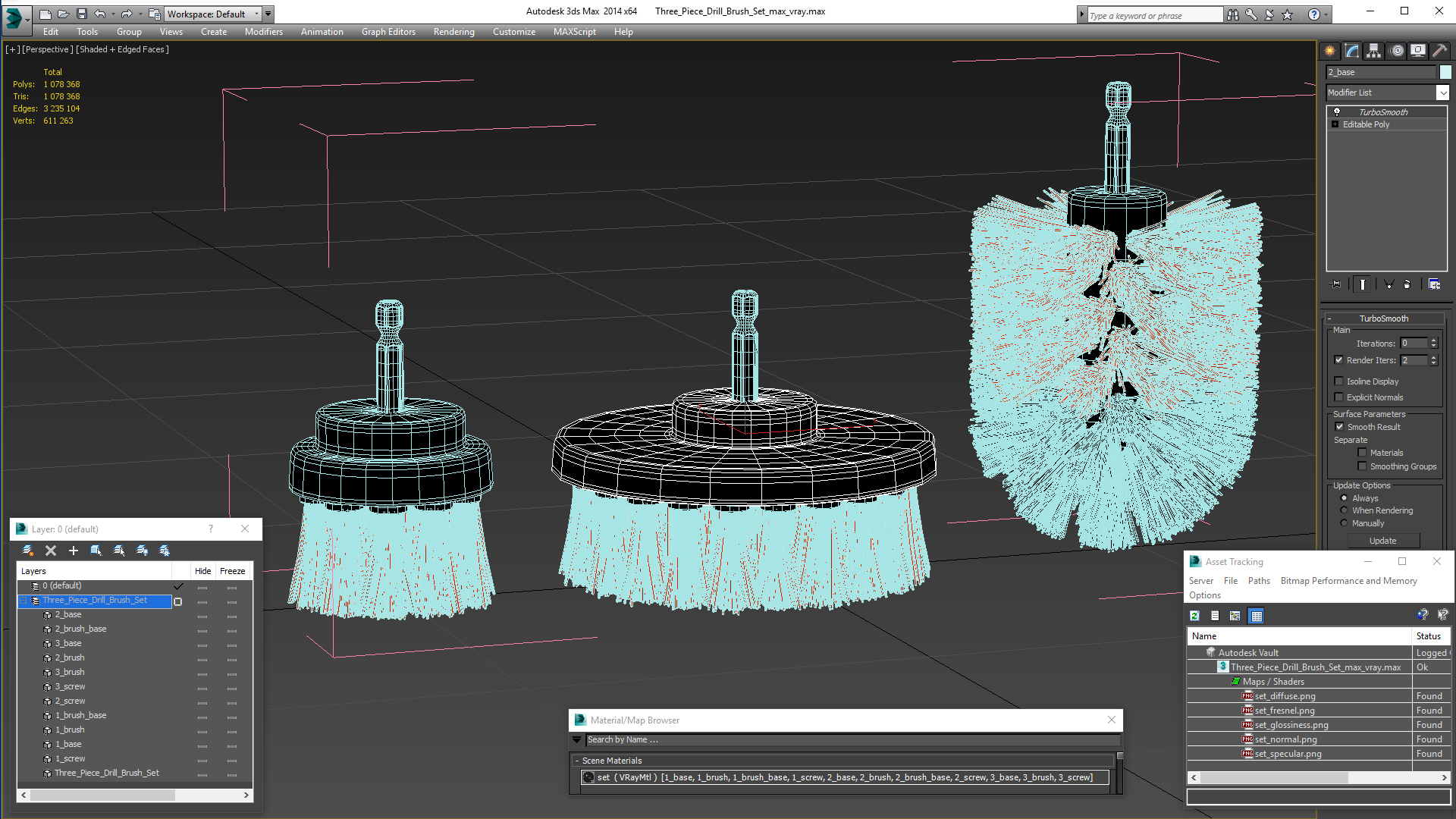Click the Search by Name field
The image size is (1456, 819).
[849, 739]
